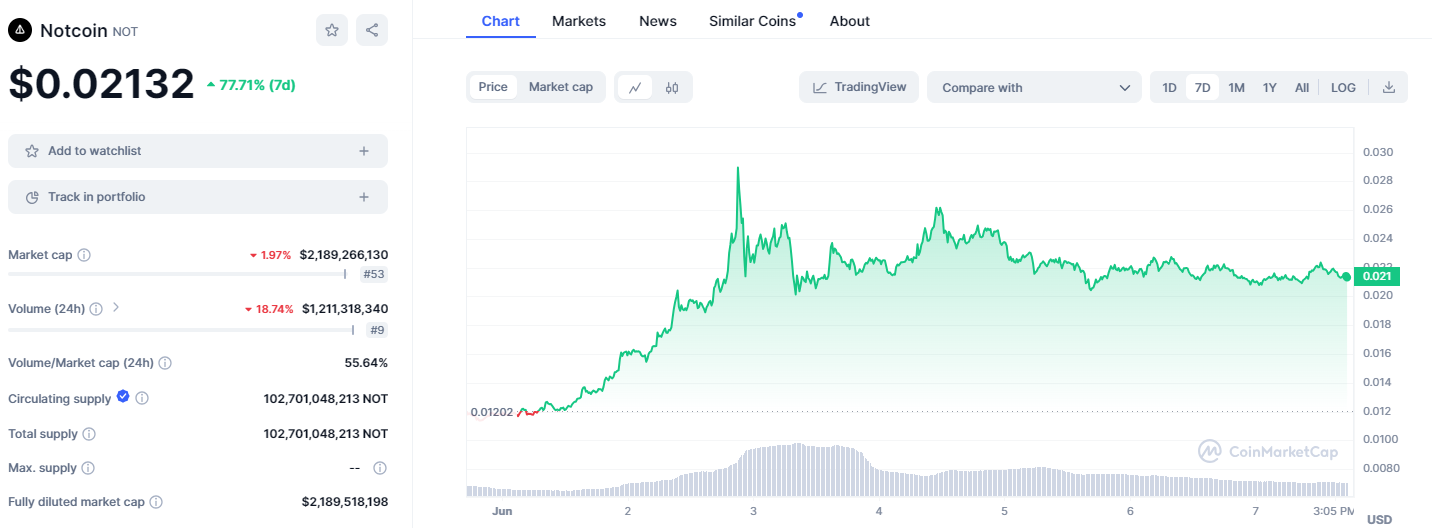Click the download chart icon
Image resolution: width=1432 pixels, height=528 pixels.
1388,88
